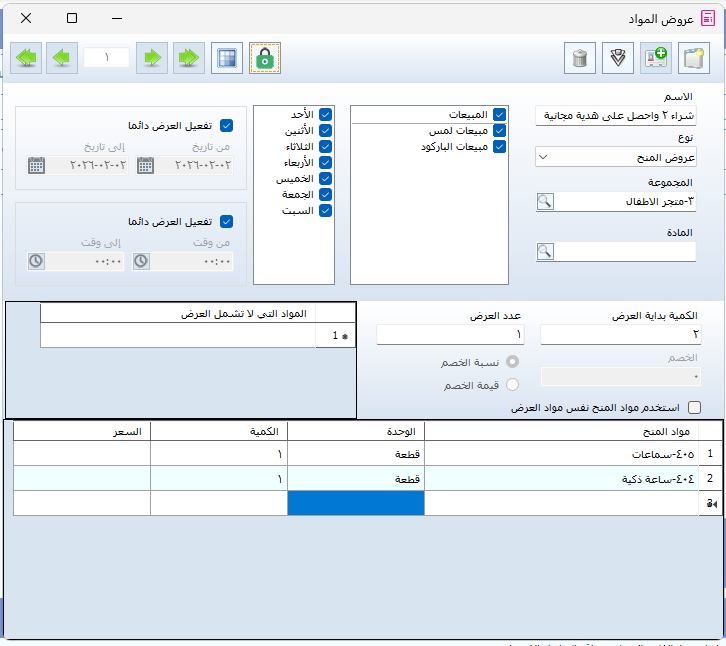Toggle the مبيعات لمس checkbox
This screenshot has width=726, height=646.
[500, 131]
